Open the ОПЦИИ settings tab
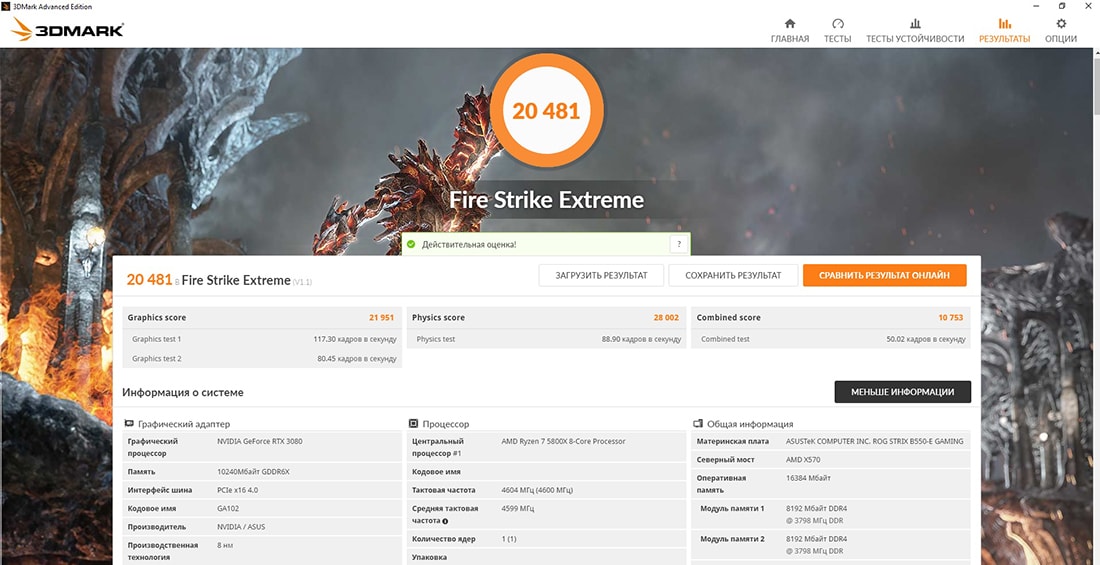 (1061, 31)
